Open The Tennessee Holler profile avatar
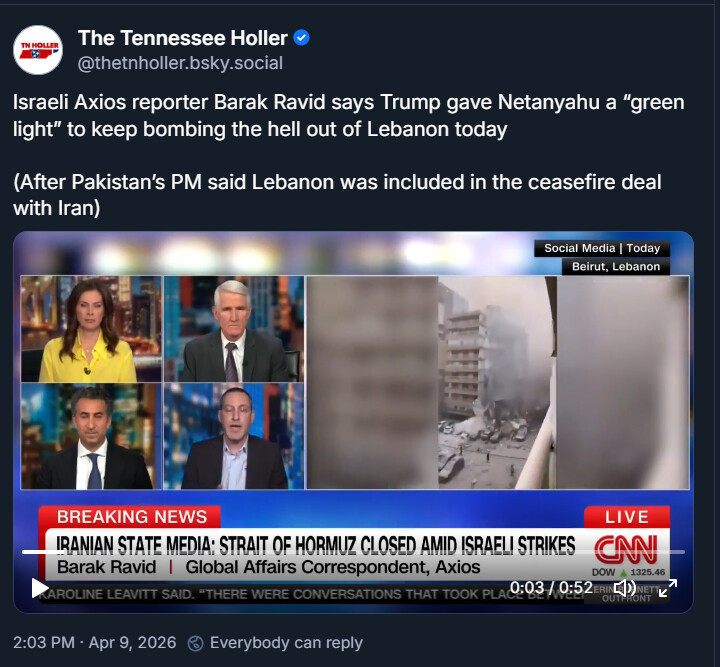Image resolution: width=720 pixels, height=667 pixels. coord(38,50)
